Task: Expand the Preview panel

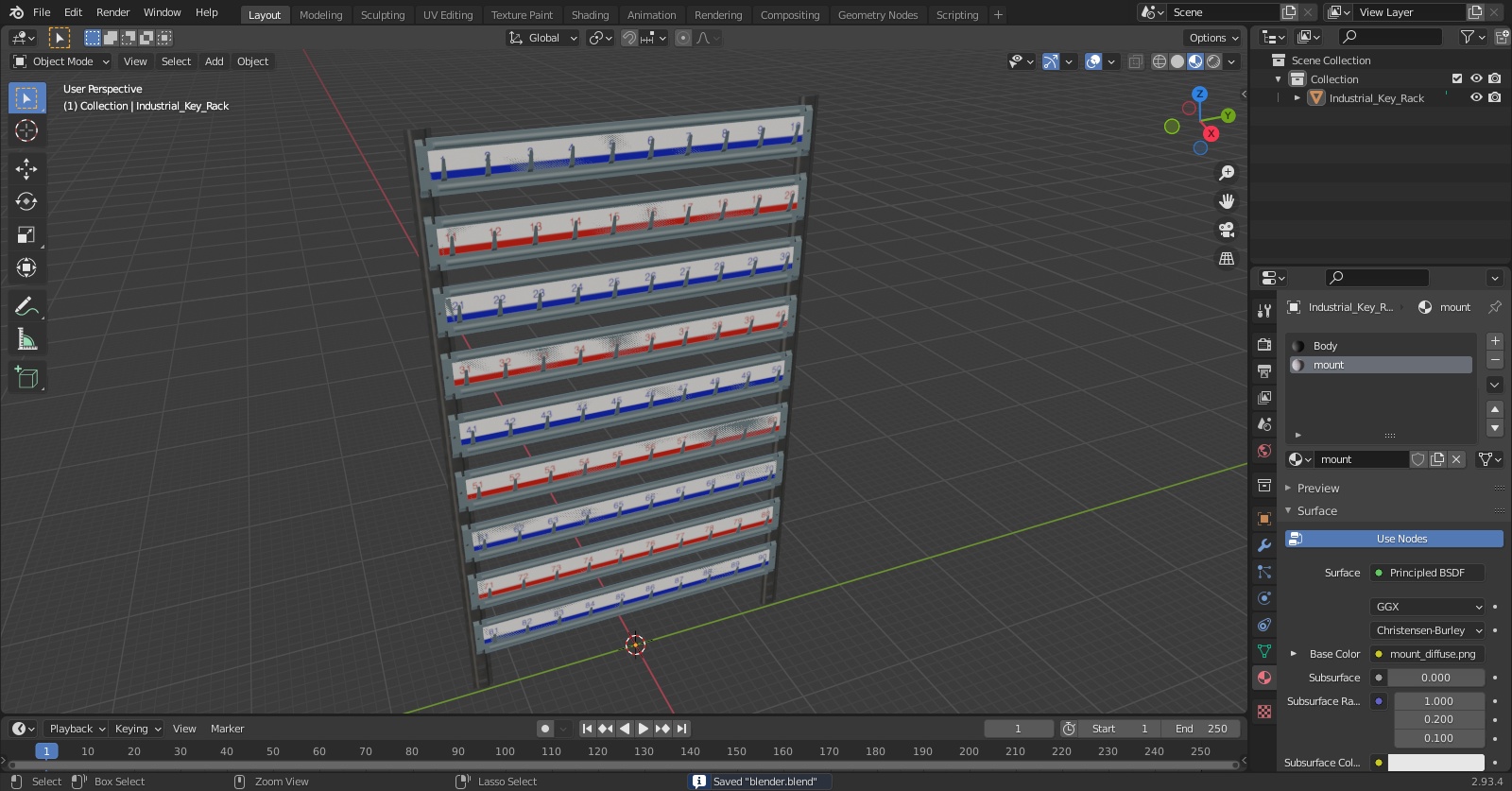Action: (x=1317, y=489)
